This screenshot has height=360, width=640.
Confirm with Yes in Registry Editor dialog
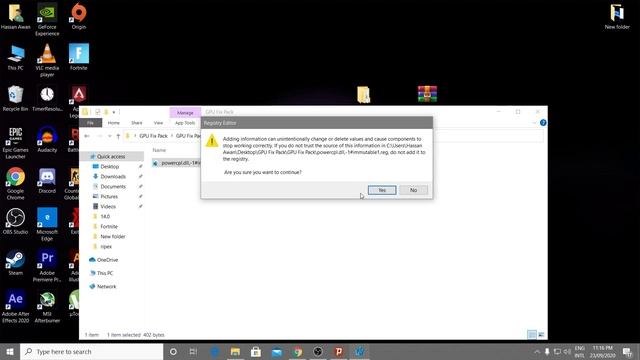tap(382, 190)
